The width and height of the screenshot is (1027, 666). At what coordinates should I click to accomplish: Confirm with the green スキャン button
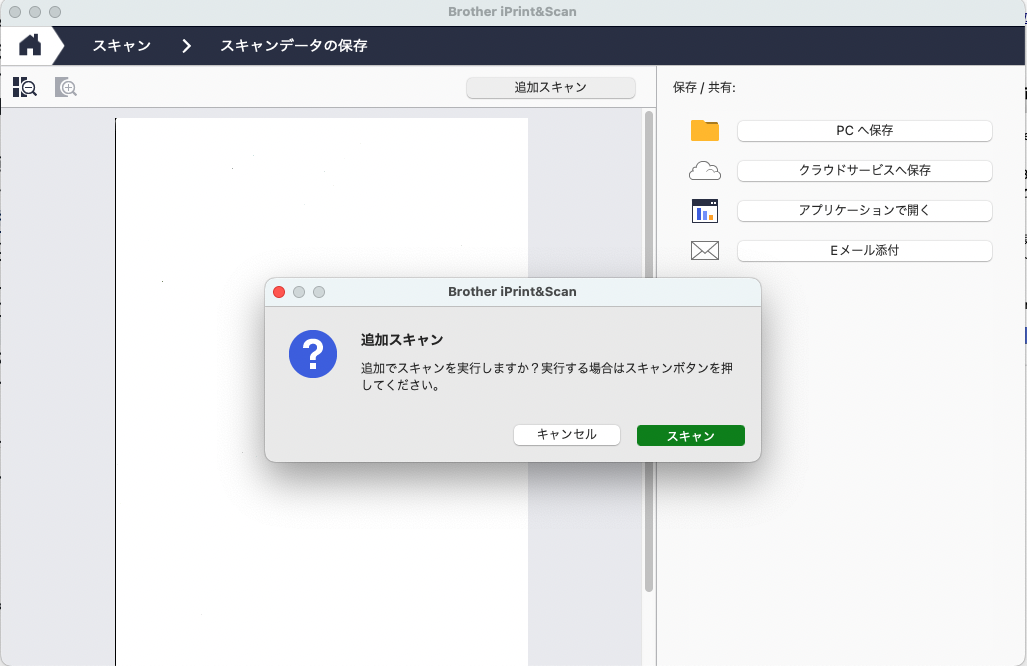[691, 436]
